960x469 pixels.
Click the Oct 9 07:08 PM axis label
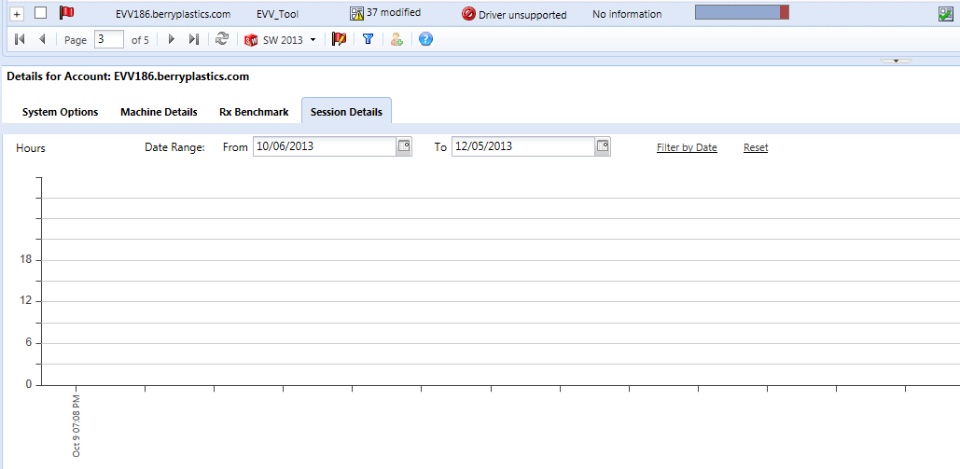(77, 426)
